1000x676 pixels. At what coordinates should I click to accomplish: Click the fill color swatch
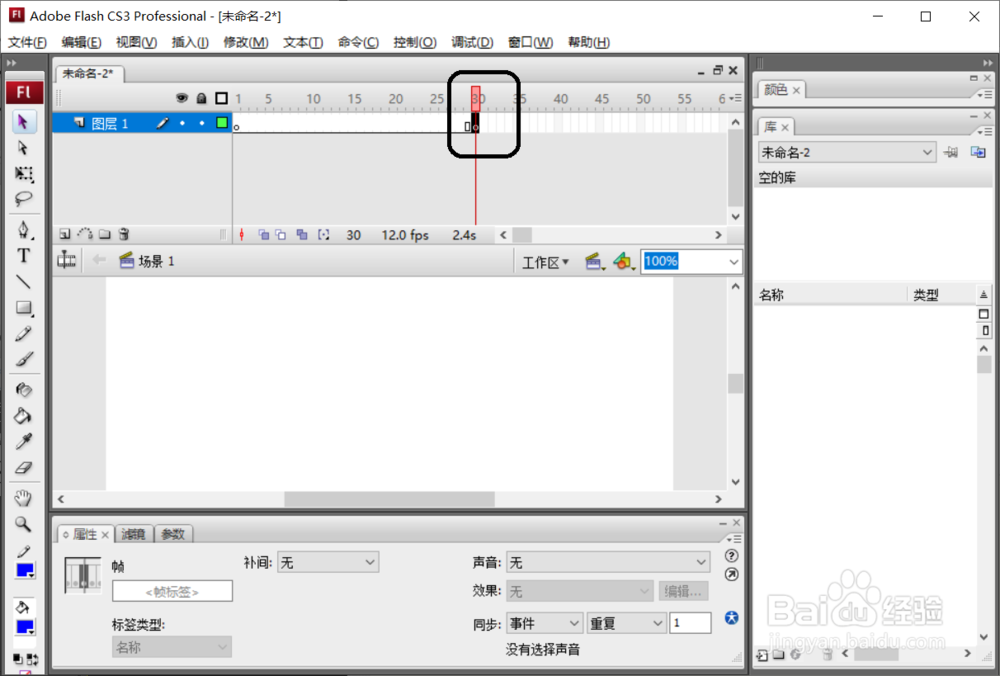click(x=25, y=627)
